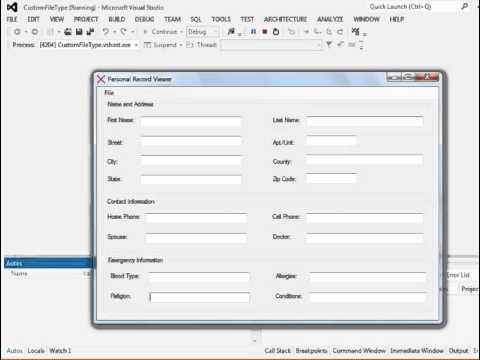Click the Allergies text field
480x360 pixels.
[368, 277]
